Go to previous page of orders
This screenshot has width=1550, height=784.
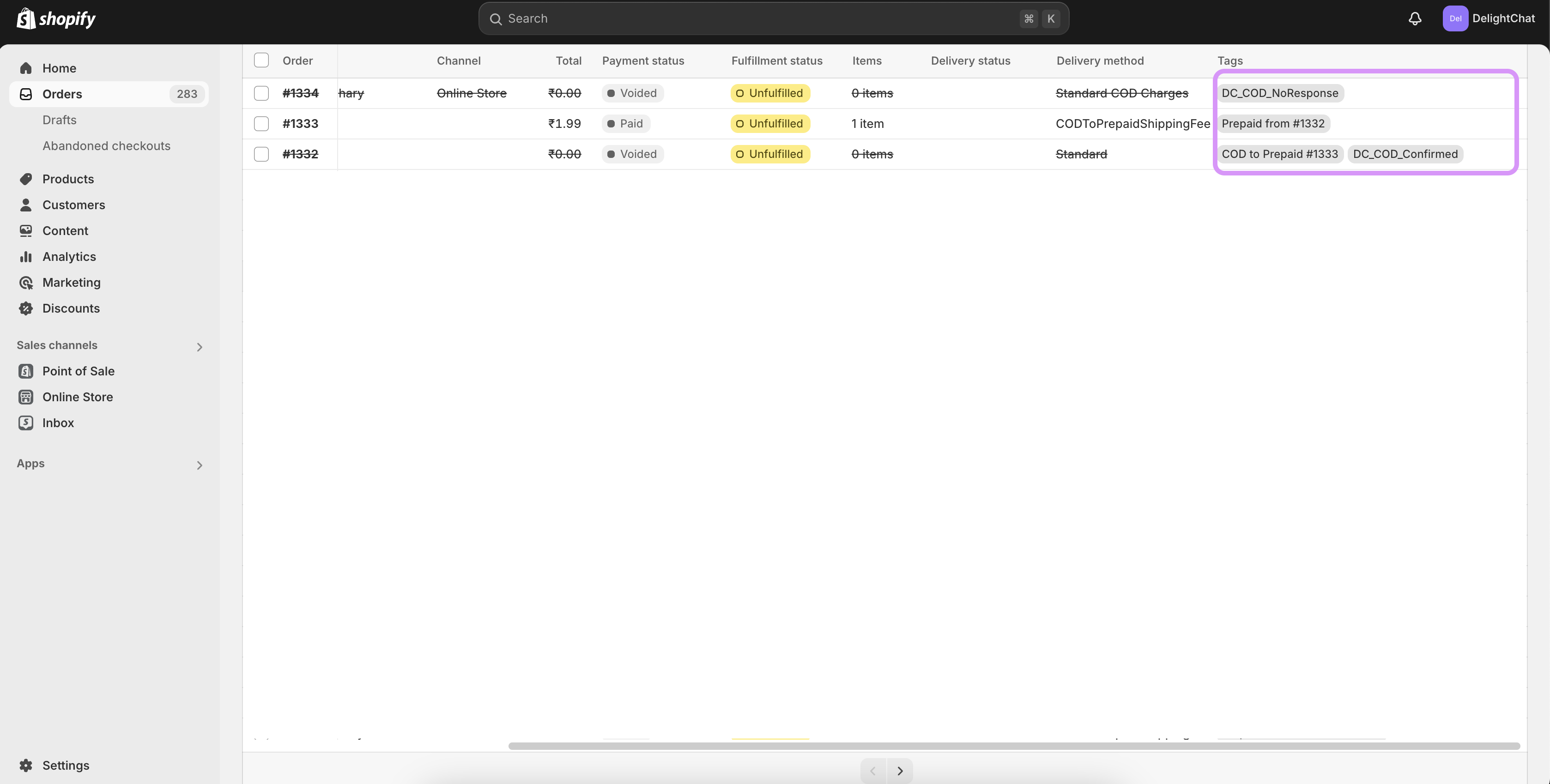point(873,771)
